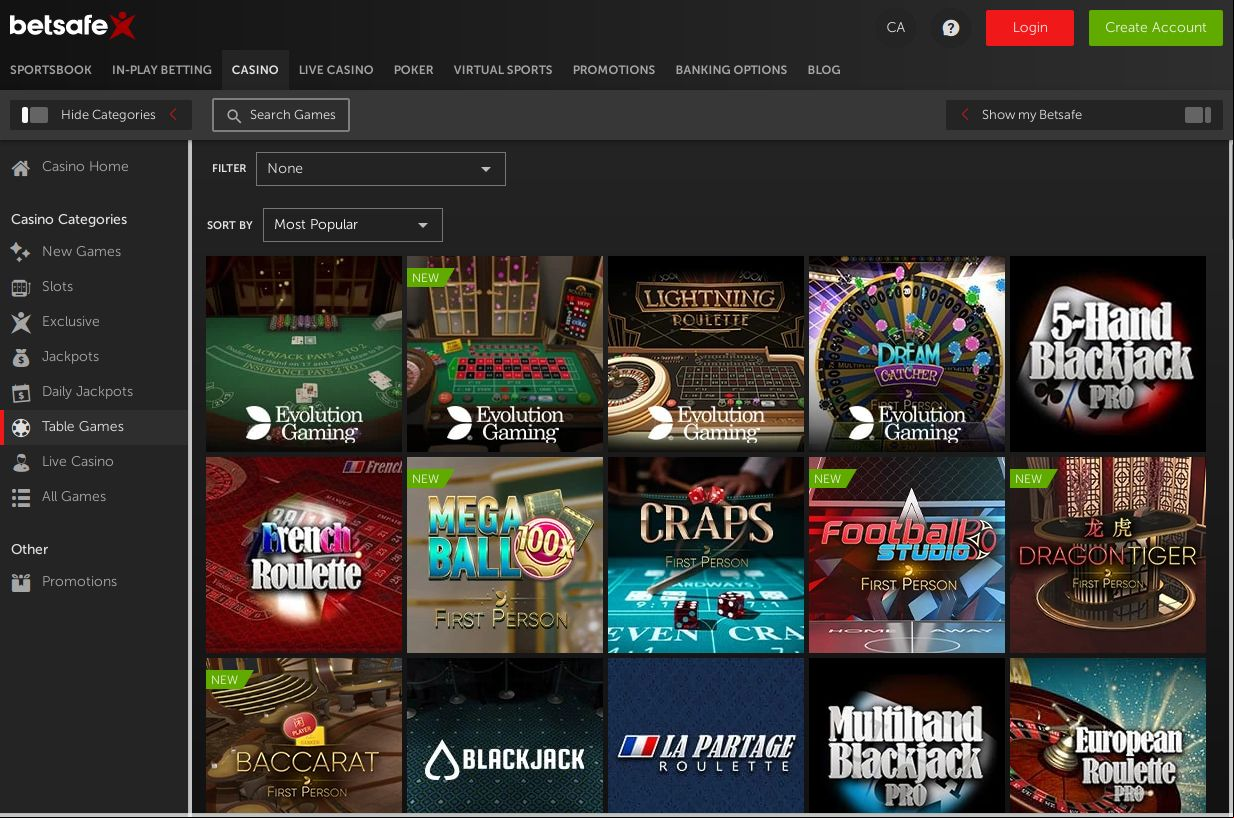Open the Blog tab

(x=824, y=70)
